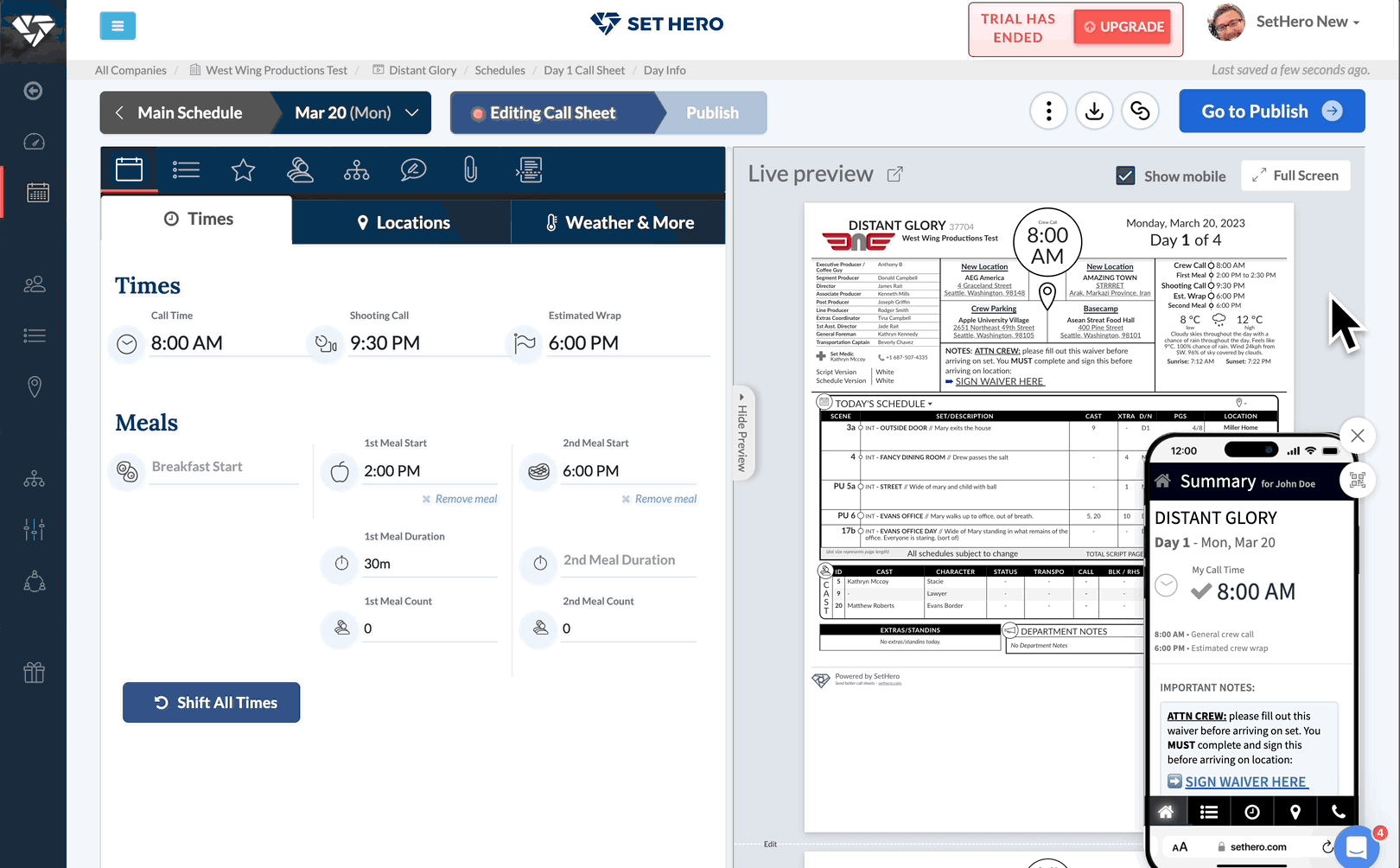Click the 2nd Meal Count field
Viewport: 1400px width, 868px height.
point(629,629)
